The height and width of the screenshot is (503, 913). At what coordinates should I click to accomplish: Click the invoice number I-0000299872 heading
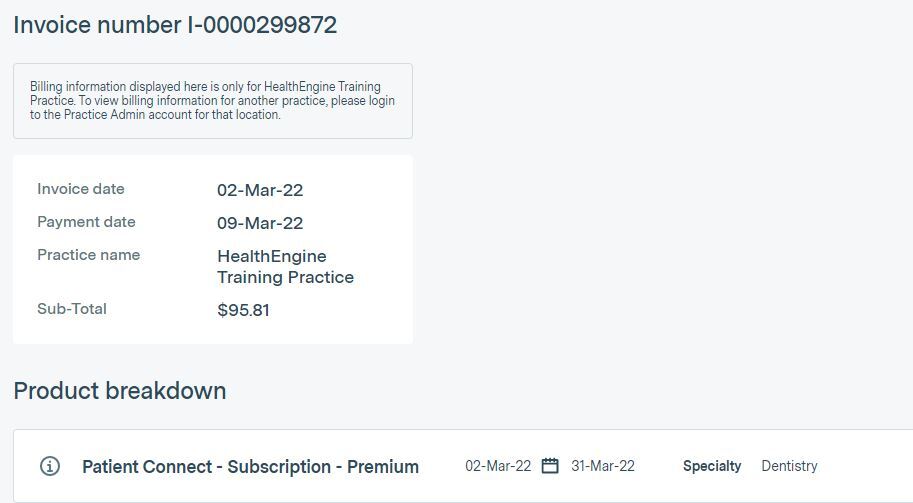175,26
